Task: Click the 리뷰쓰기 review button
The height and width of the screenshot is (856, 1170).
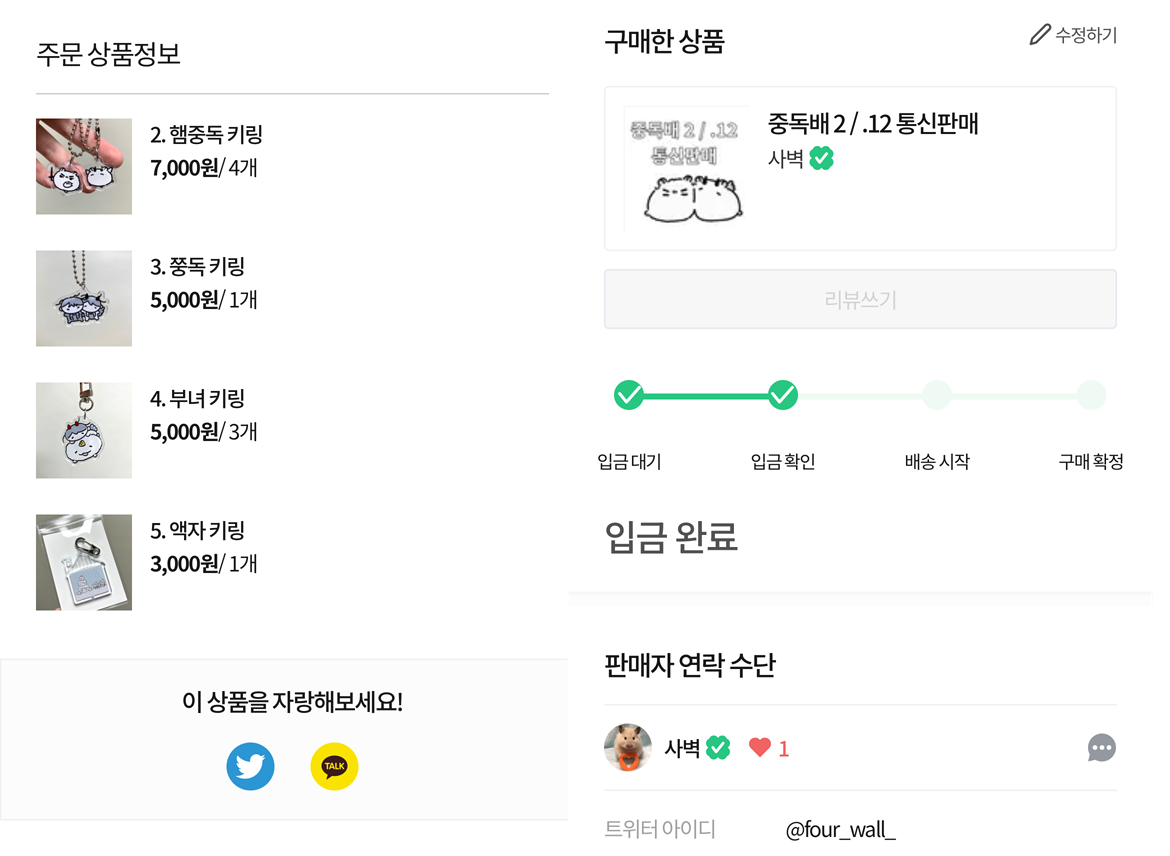Action: pos(860,299)
